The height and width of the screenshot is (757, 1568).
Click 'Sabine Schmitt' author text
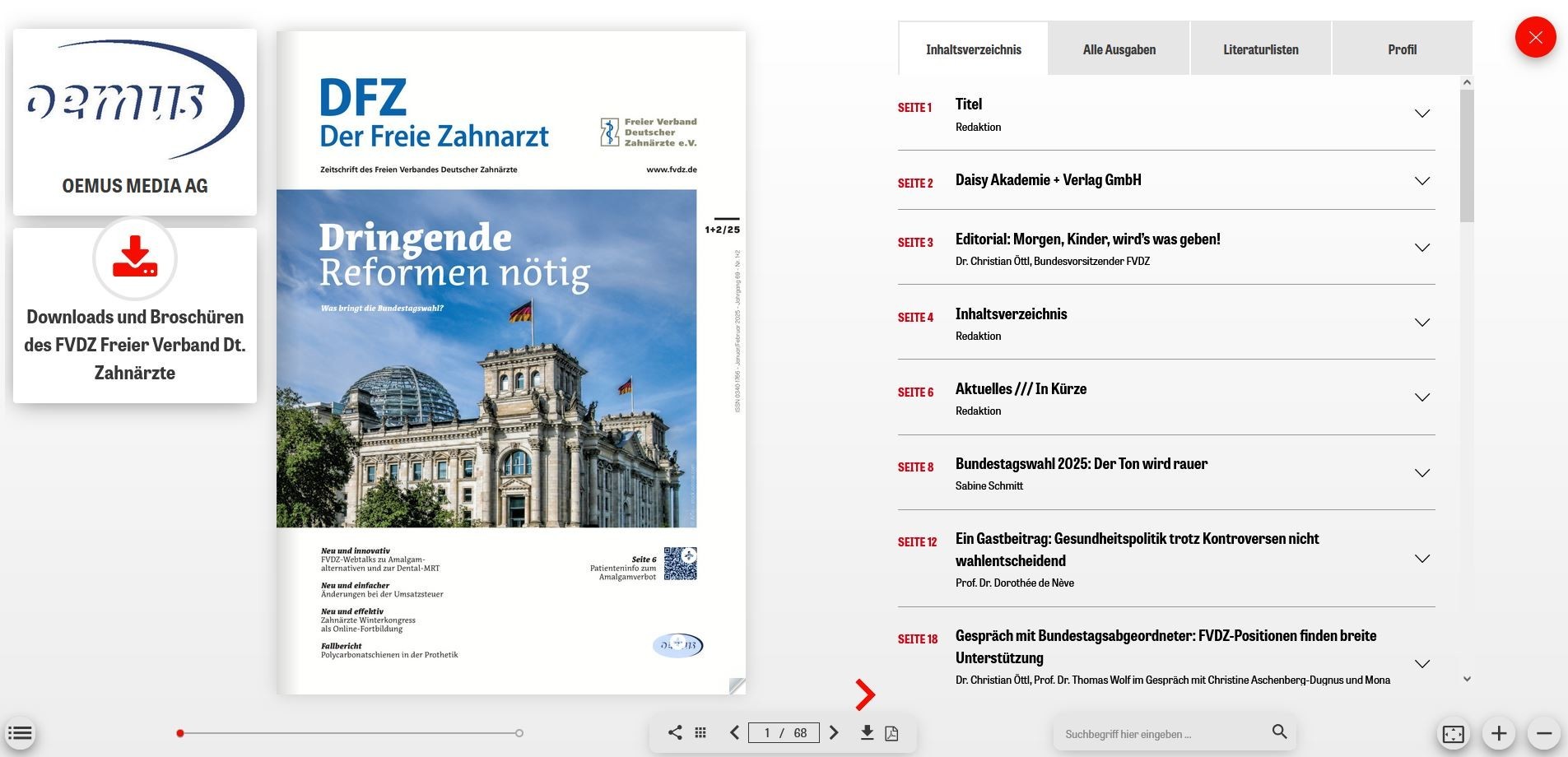[x=989, y=486]
